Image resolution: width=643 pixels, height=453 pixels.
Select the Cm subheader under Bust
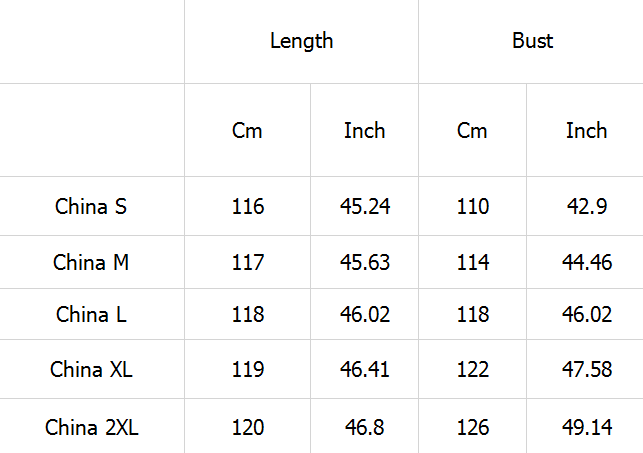pyautogui.click(x=472, y=131)
